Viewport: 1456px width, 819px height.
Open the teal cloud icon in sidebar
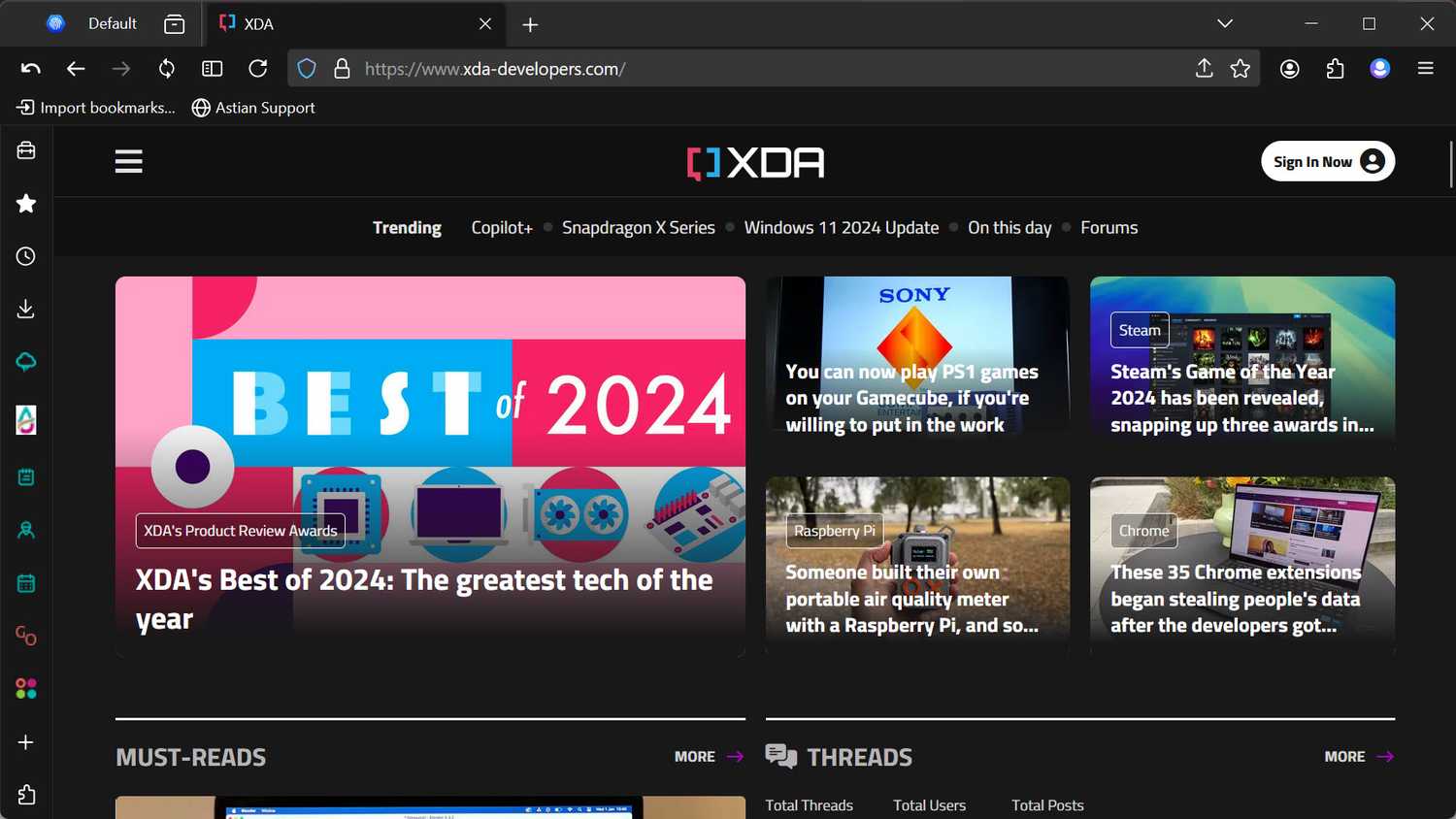(x=26, y=362)
